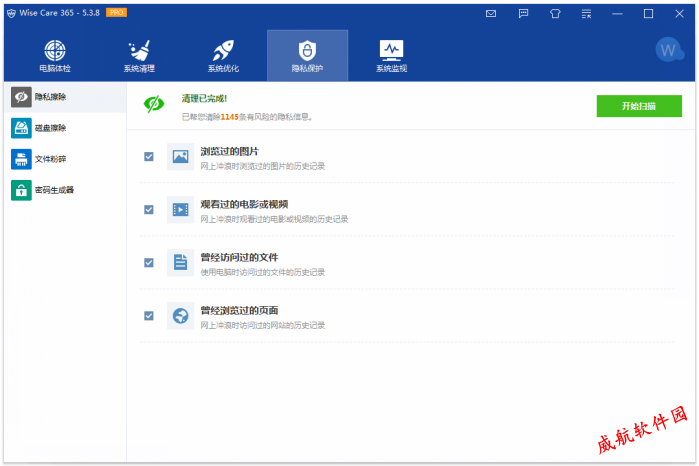Screen dimensions: 699x466
Task: Click the user avatar W icon
Action: pyautogui.click(x=668, y=50)
